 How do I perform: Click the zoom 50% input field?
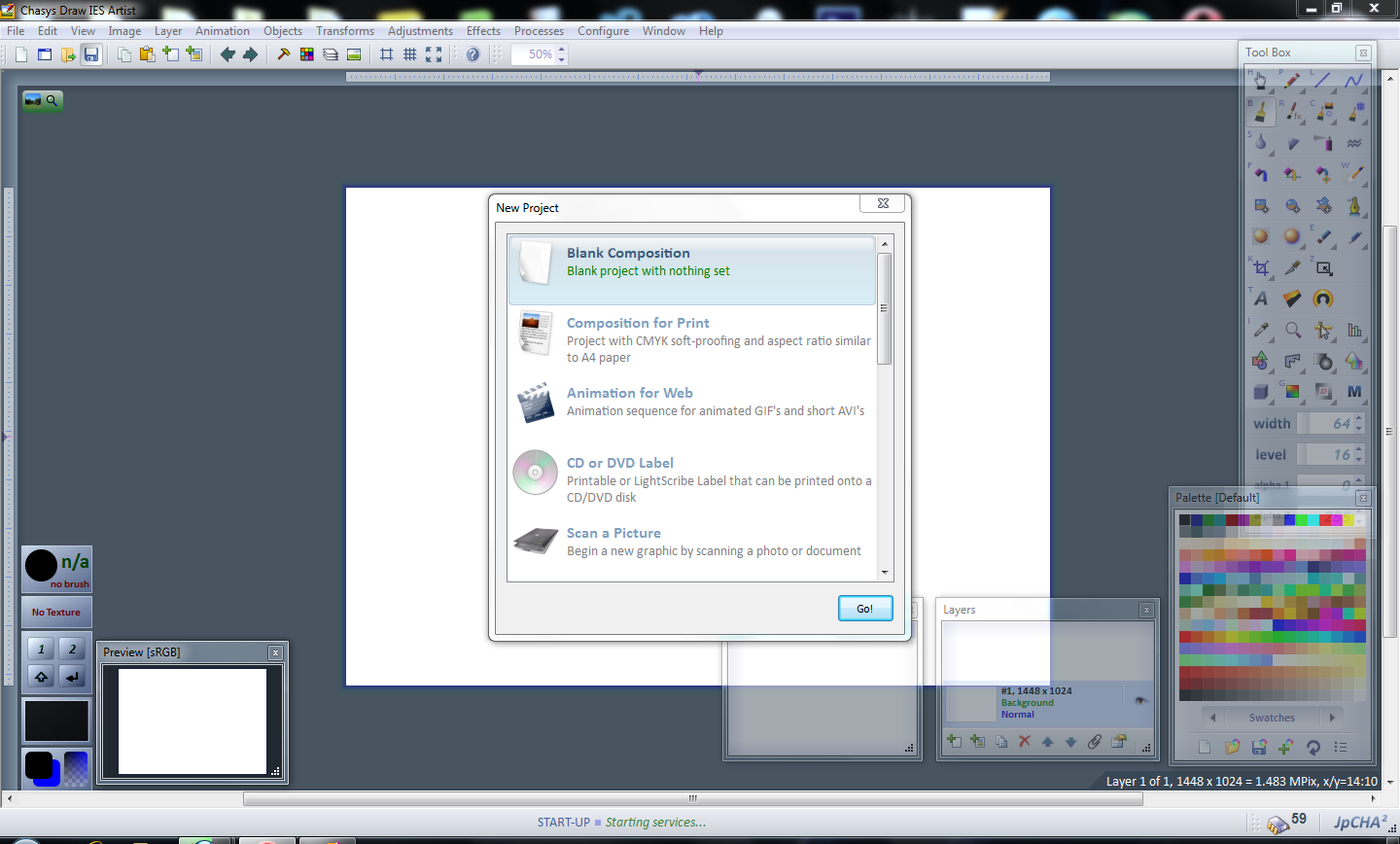coord(534,54)
